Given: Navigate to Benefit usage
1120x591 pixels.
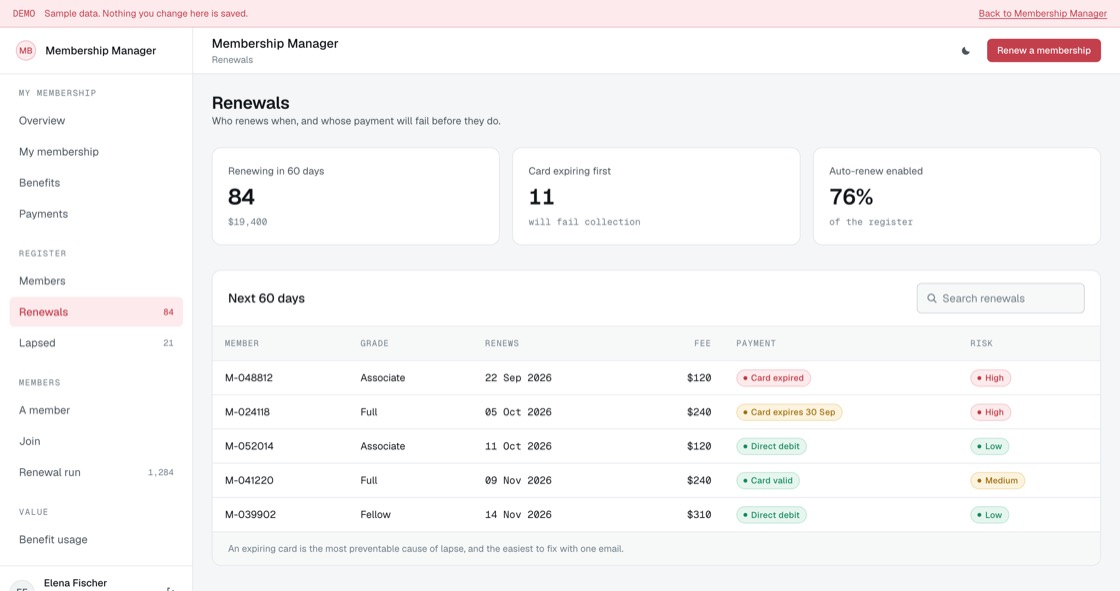Looking at the screenshot, I should [96, 540].
